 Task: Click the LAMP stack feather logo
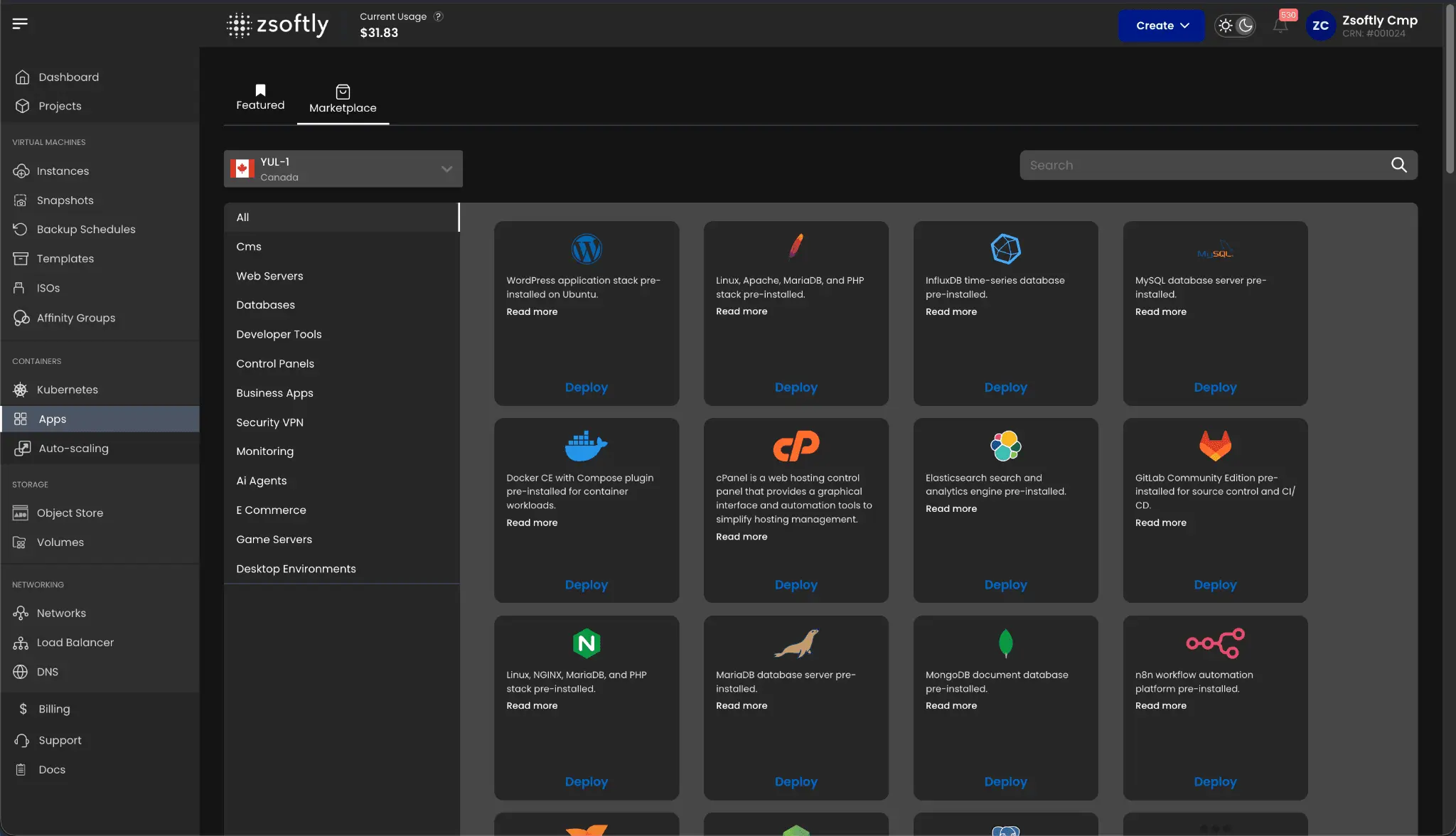[x=796, y=246]
